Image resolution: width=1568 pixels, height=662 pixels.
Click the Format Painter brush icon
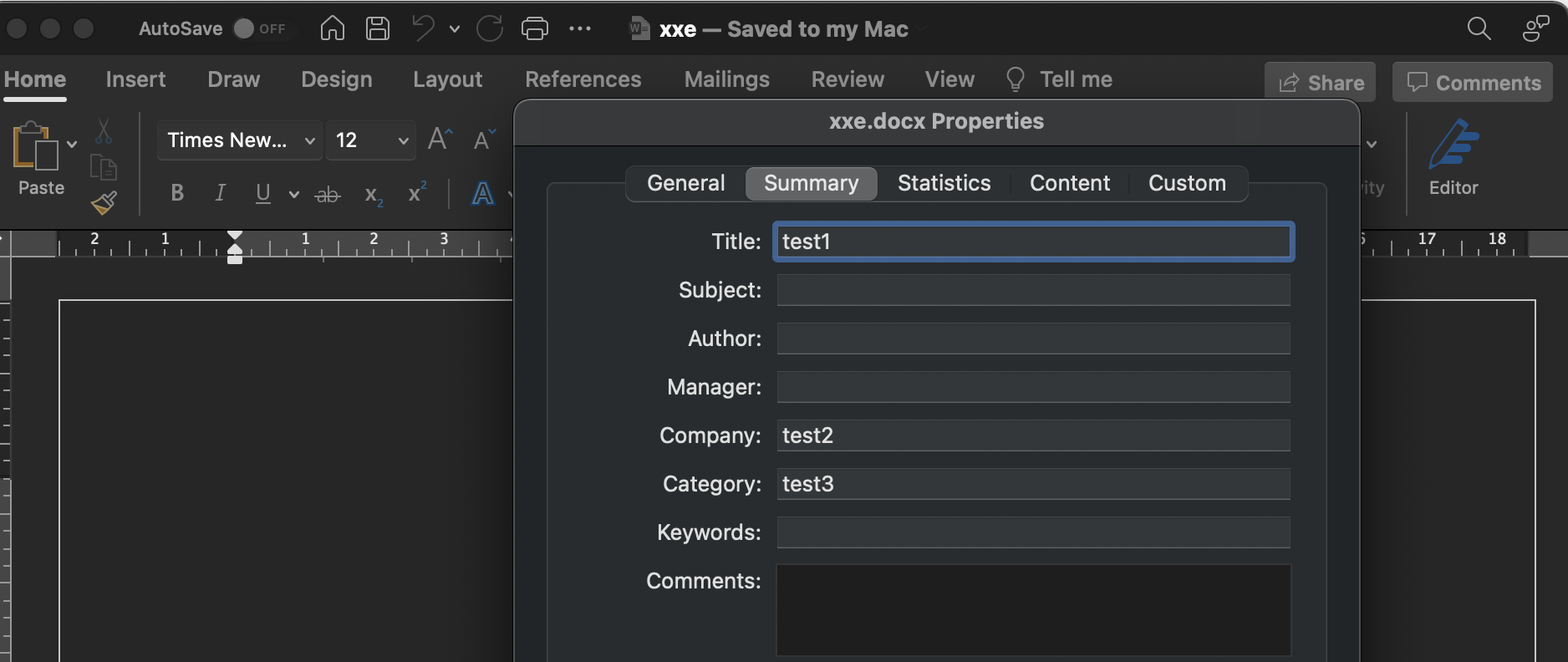(104, 202)
